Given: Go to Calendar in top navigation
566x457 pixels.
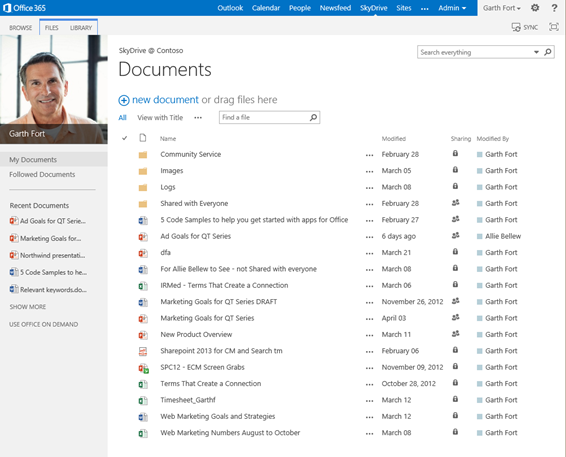Looking at the screenshot, I should [266, 8].
